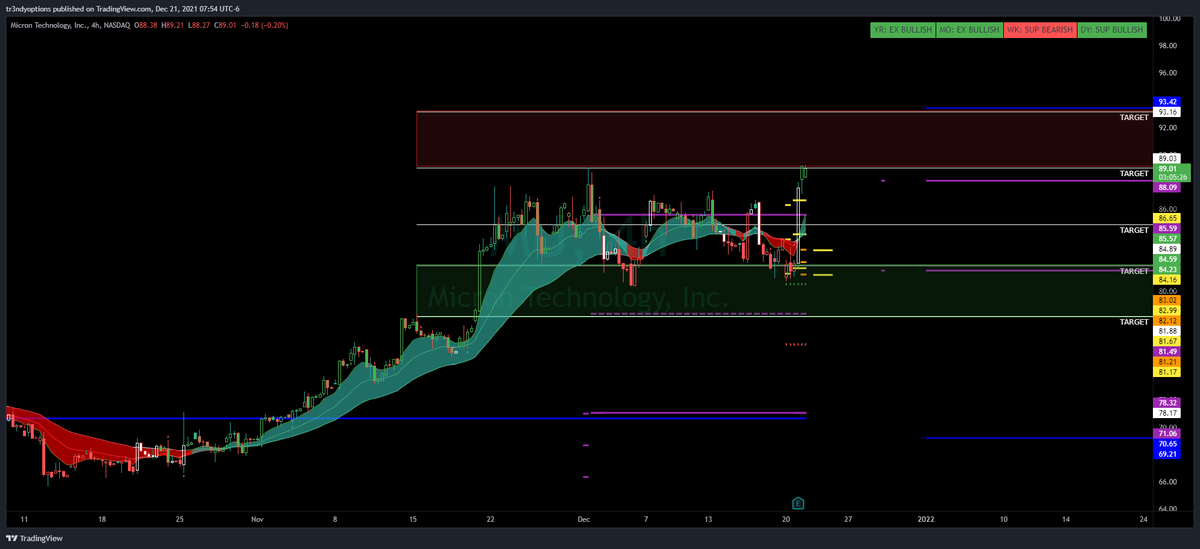Screen dimensions: 1200x549
Task: Select the white 78.17 price tag
Action: click(x=1168, y=412)
